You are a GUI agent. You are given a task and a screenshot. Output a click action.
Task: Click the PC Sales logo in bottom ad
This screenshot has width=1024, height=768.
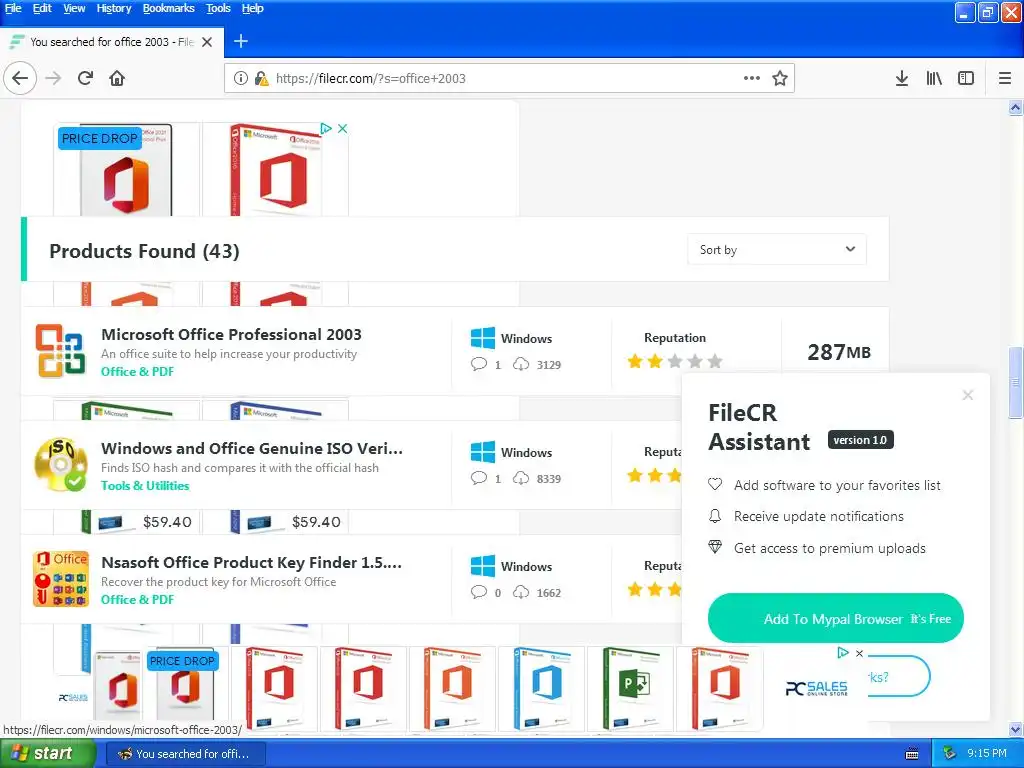[816, 688]
